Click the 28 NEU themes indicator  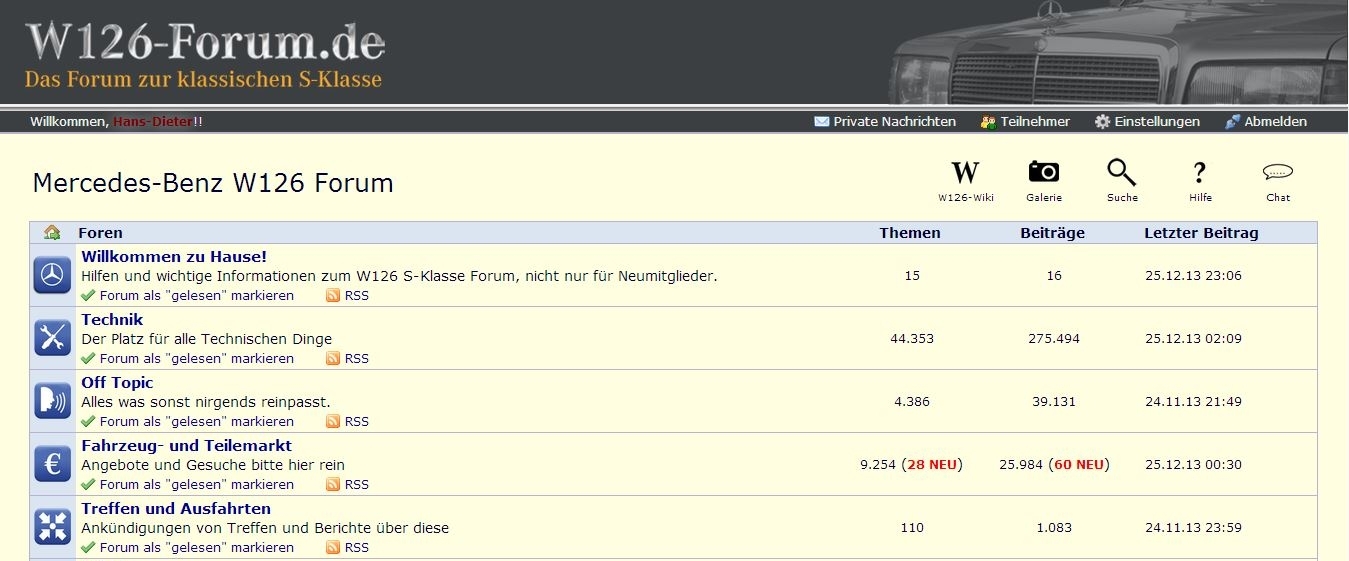click(x=932, y=464)
